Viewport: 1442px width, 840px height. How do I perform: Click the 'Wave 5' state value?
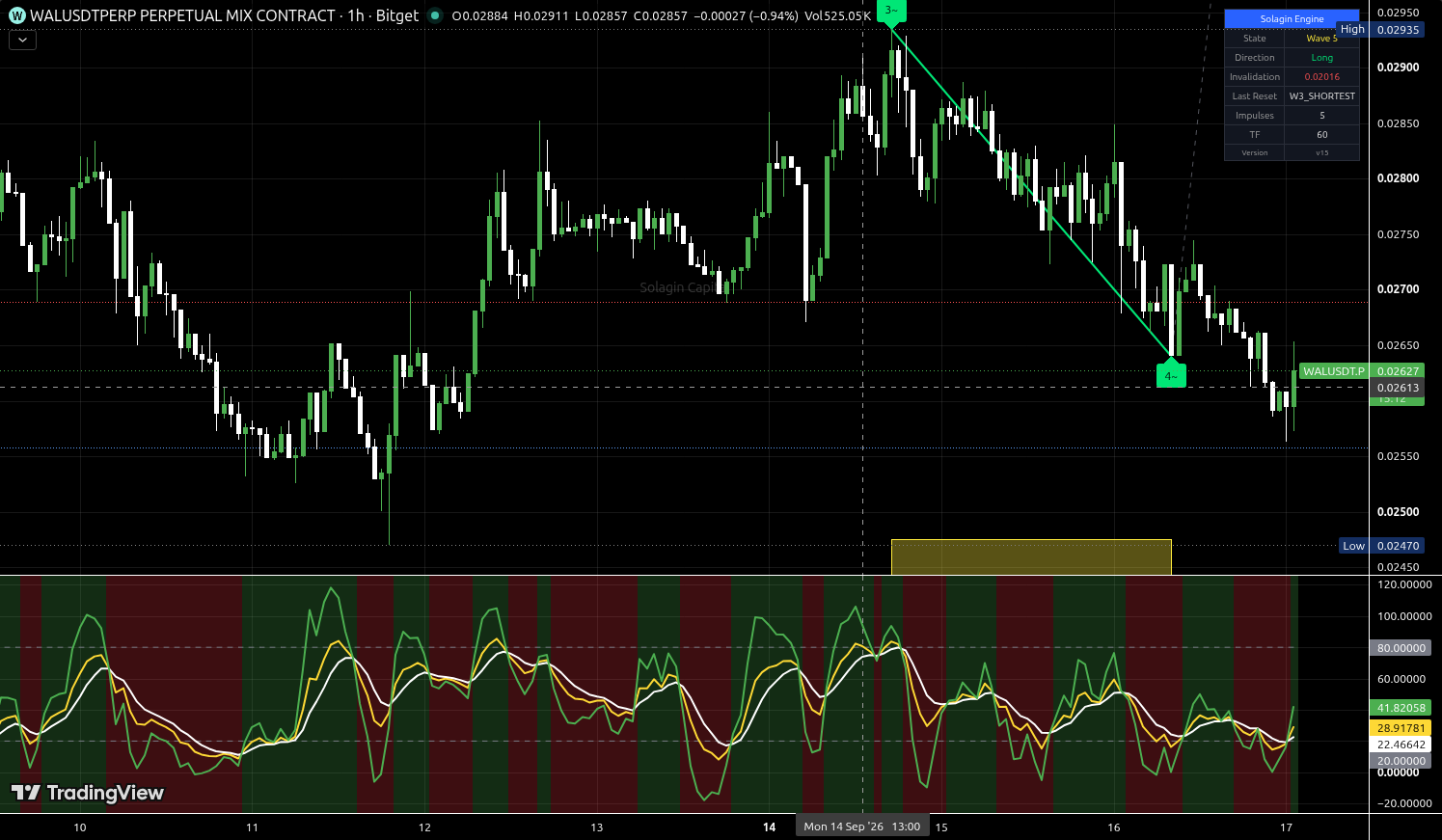tap(1321, 39)
